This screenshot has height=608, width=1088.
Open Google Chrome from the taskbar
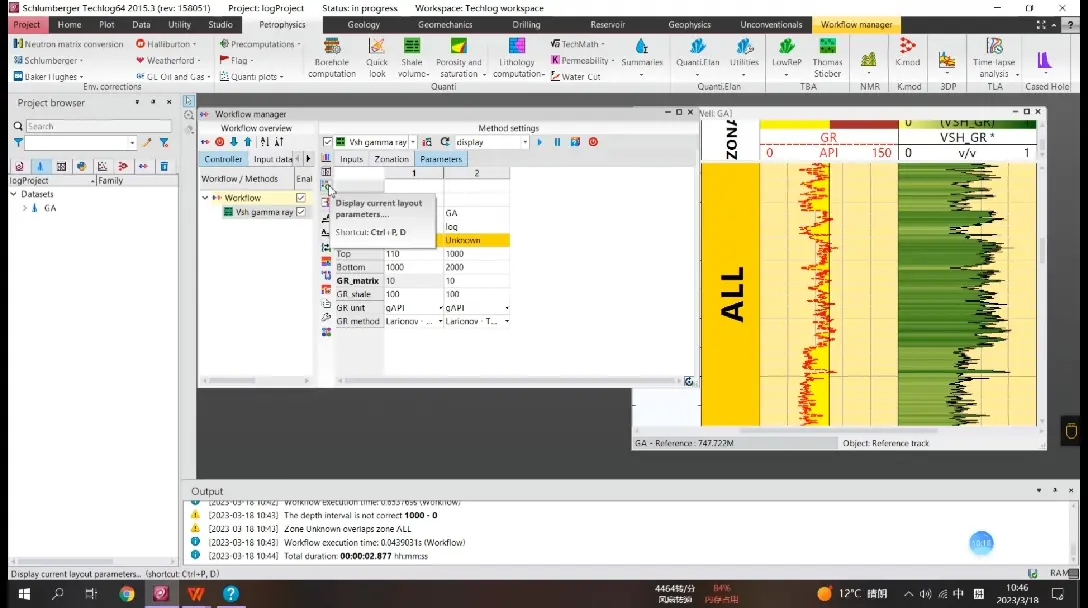pyautogui.click(x=126, y=594)
